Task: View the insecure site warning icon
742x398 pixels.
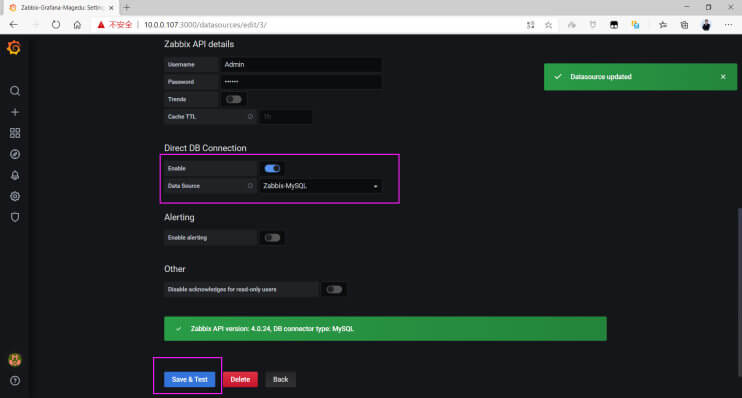Action: (101, 25)
